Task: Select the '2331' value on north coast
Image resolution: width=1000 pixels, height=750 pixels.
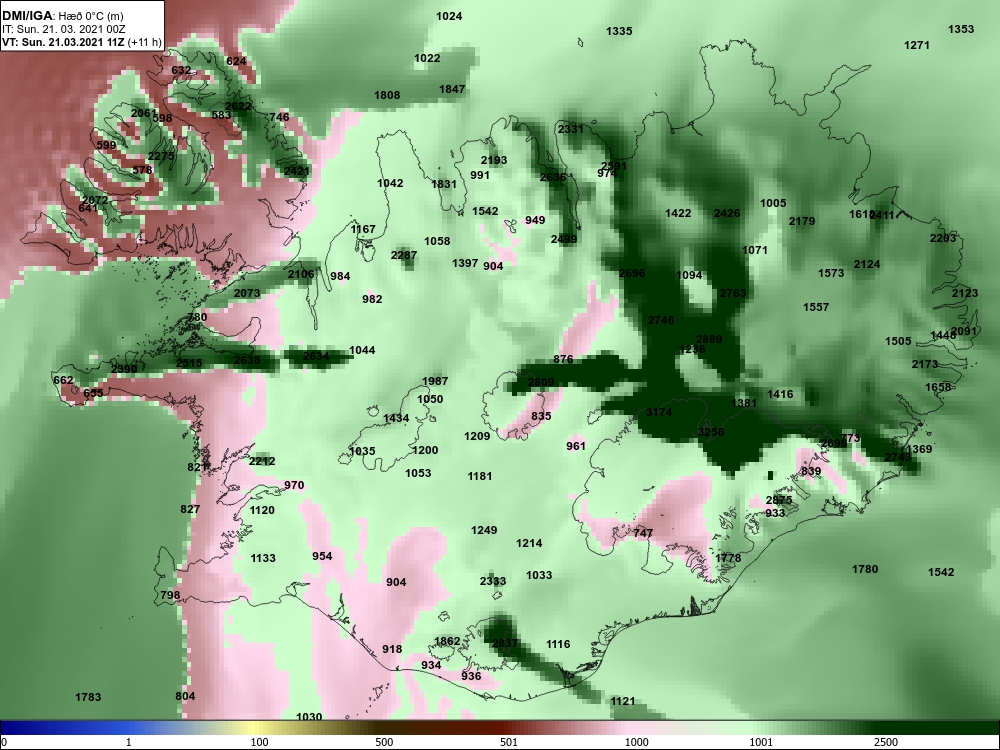Action: coord(571,128)
